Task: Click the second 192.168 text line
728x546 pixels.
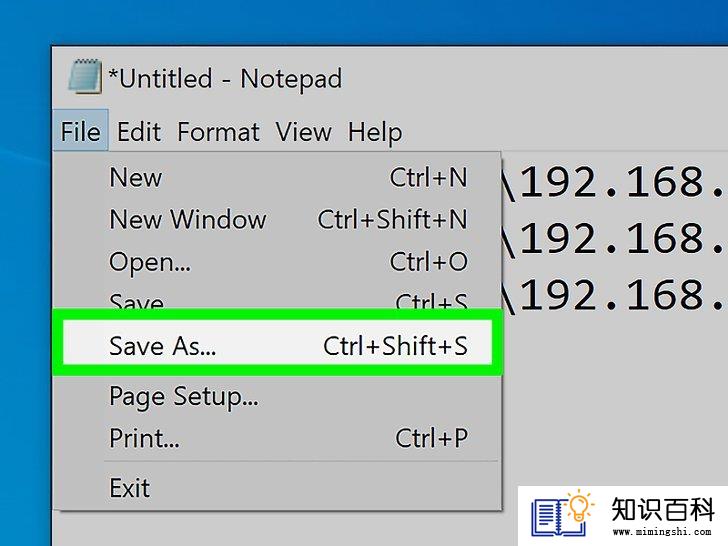Action: tap(614, 239)
